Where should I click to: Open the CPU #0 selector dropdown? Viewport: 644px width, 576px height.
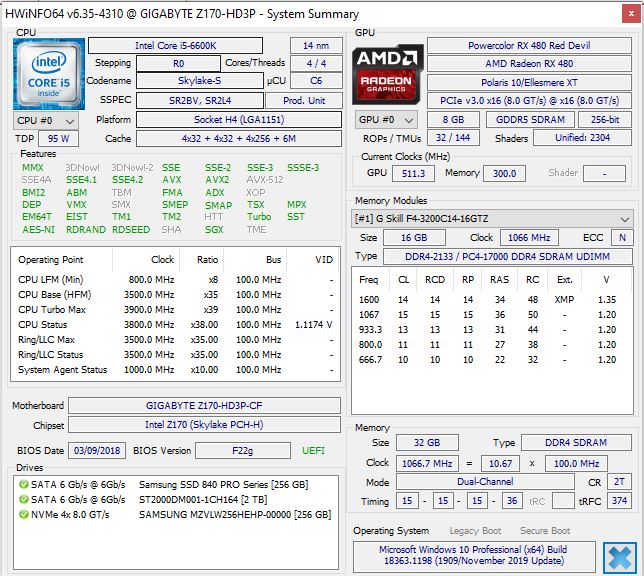46,121
